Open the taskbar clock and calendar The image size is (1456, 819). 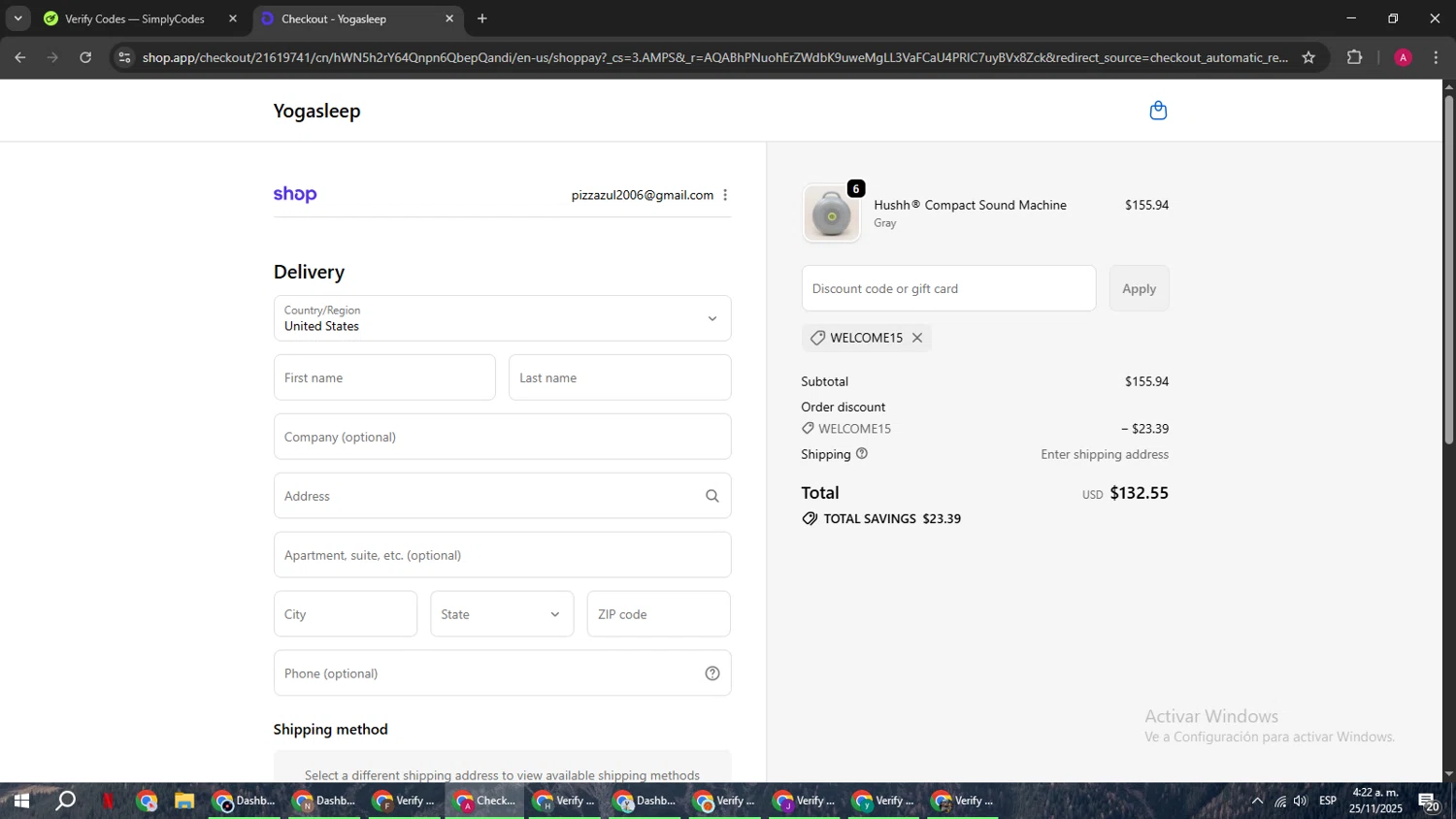pyautogui.click(x=1375, y=802)
